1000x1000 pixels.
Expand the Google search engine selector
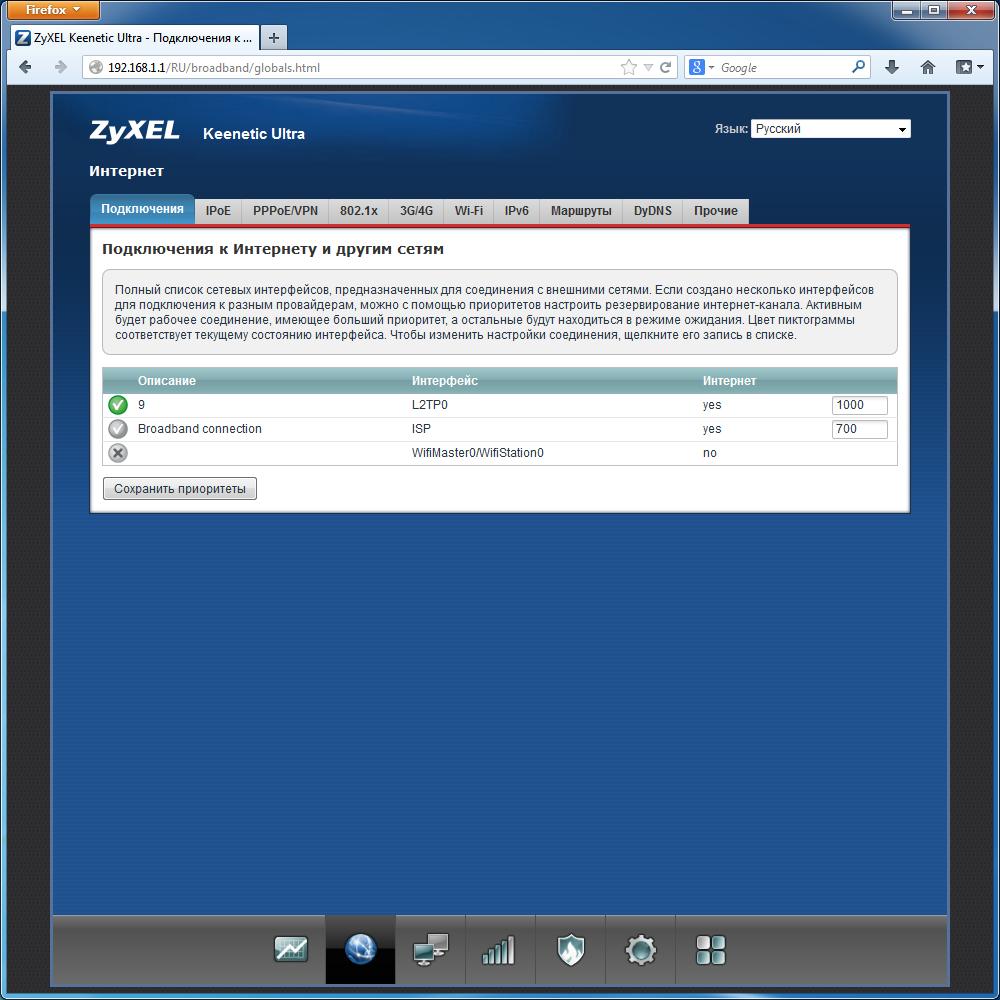click(702, 68)
